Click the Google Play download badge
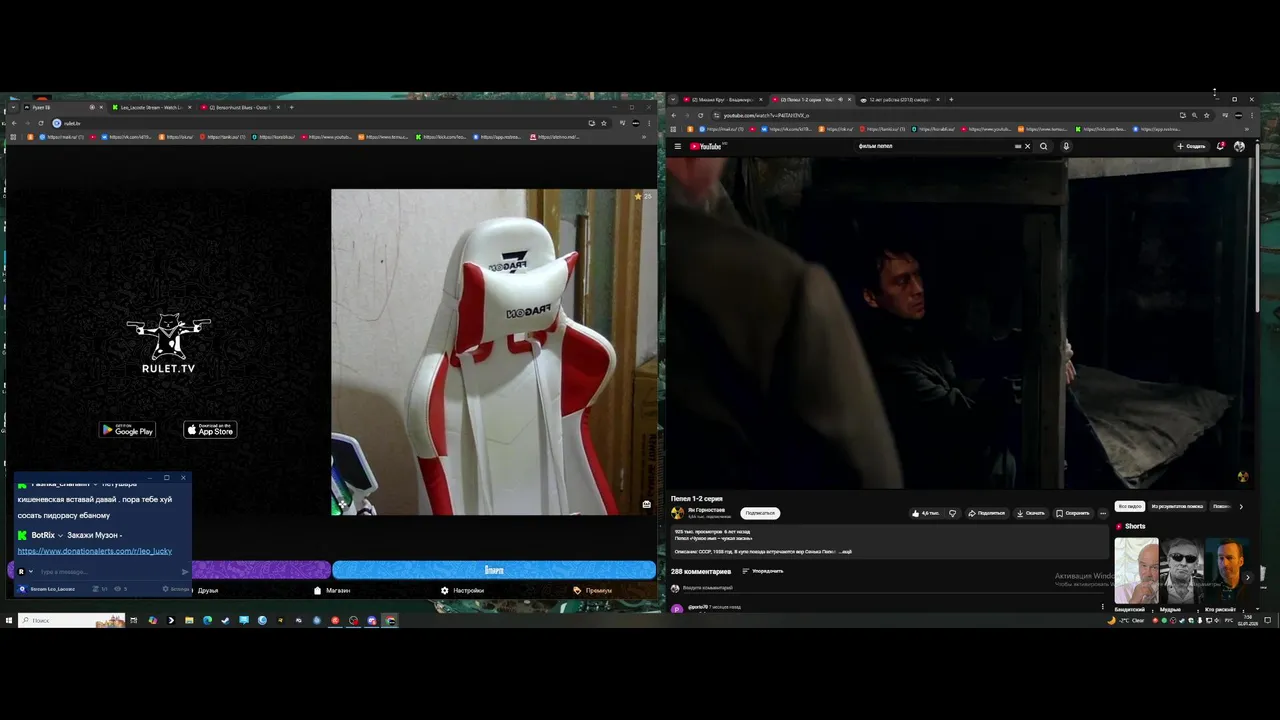This screenshot has width=1280, height=720. (x=128, y=430)
